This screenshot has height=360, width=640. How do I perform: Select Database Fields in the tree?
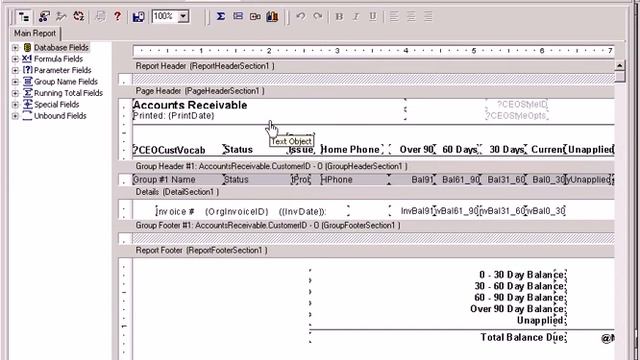coord(61,48)
